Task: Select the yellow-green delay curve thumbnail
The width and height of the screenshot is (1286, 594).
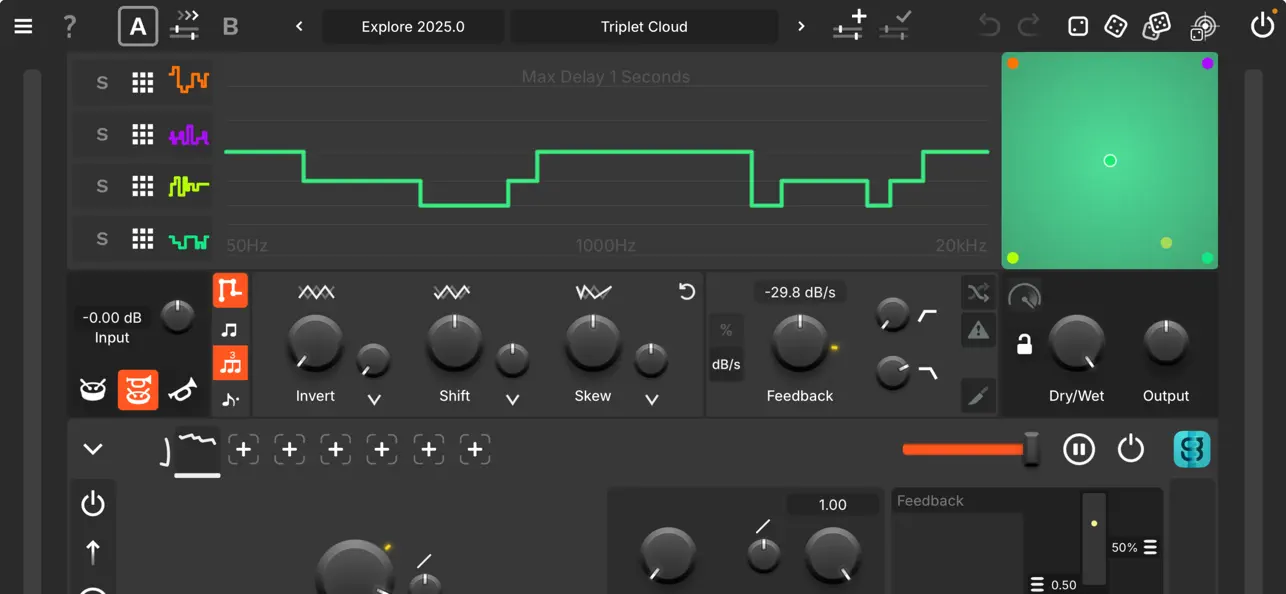Action: click(189, 186)
